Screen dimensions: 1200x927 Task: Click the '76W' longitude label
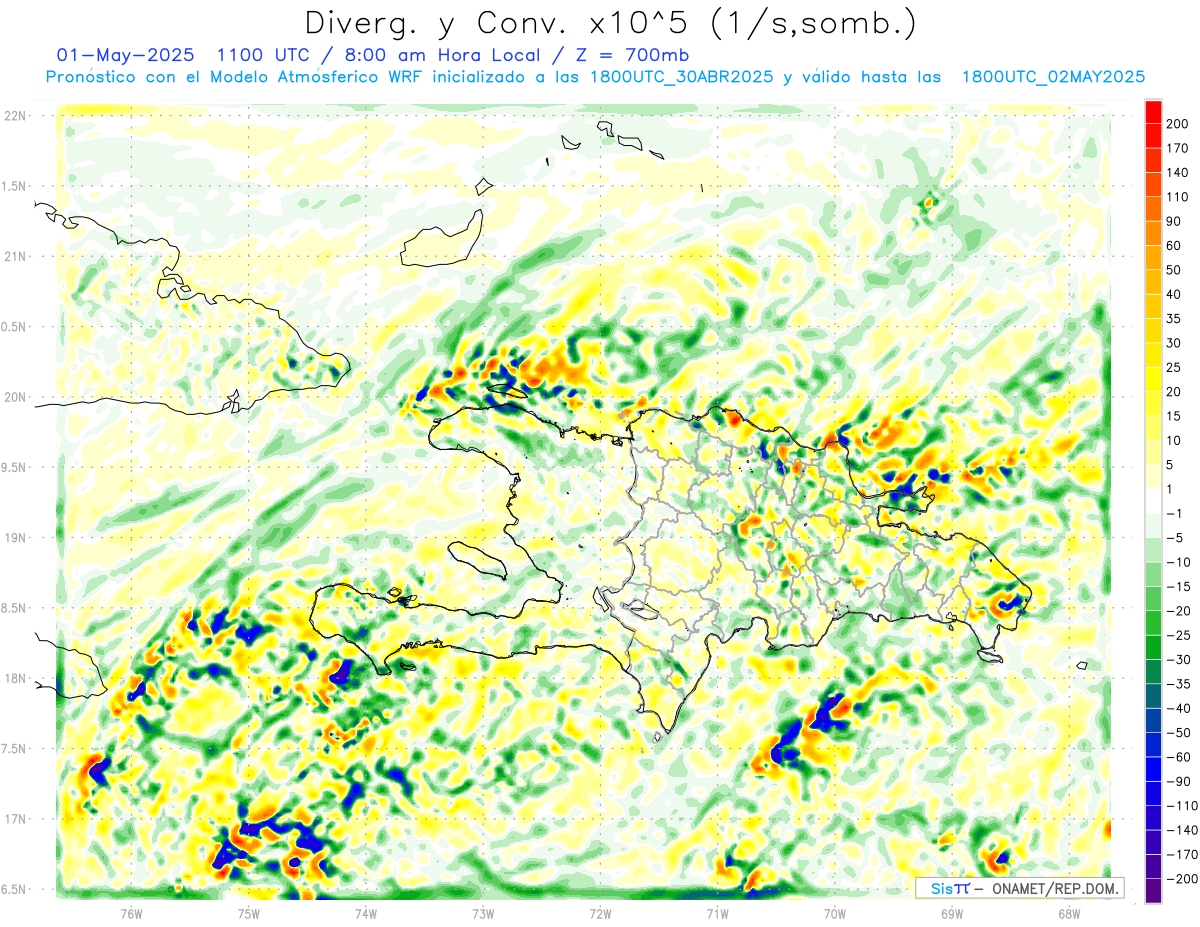131,913
